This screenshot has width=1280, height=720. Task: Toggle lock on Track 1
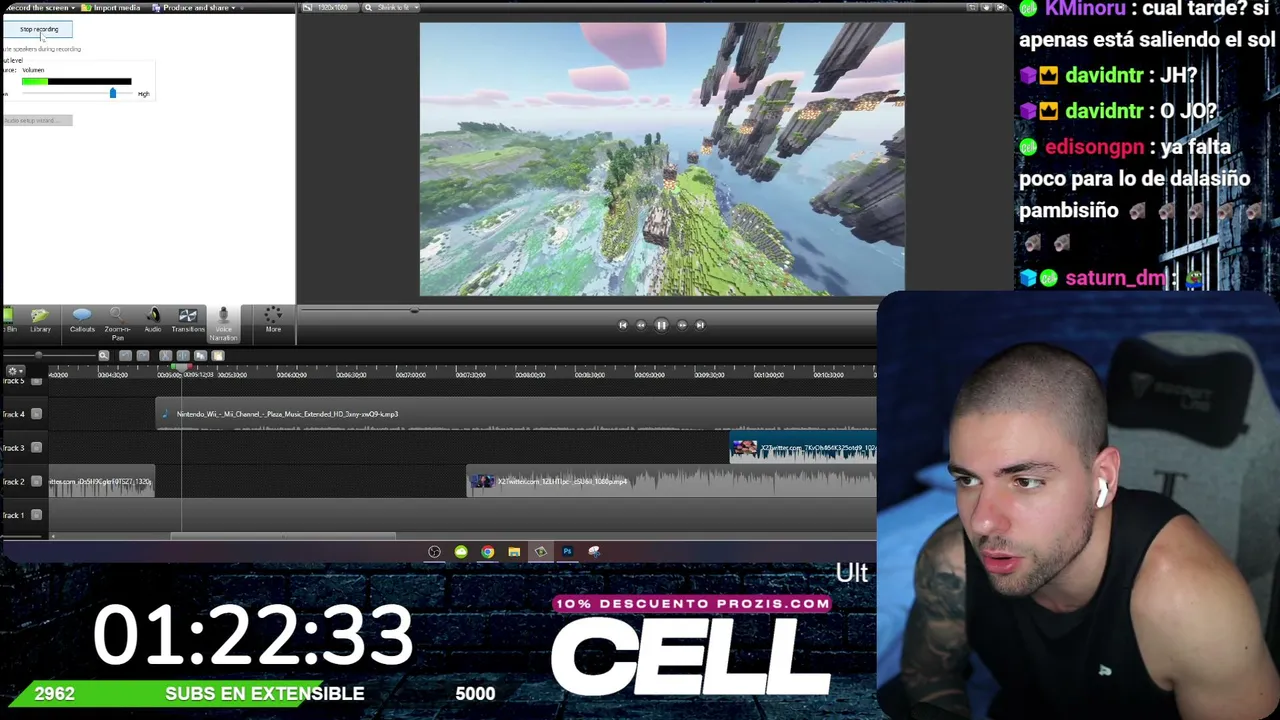click(x=37, y=515)
